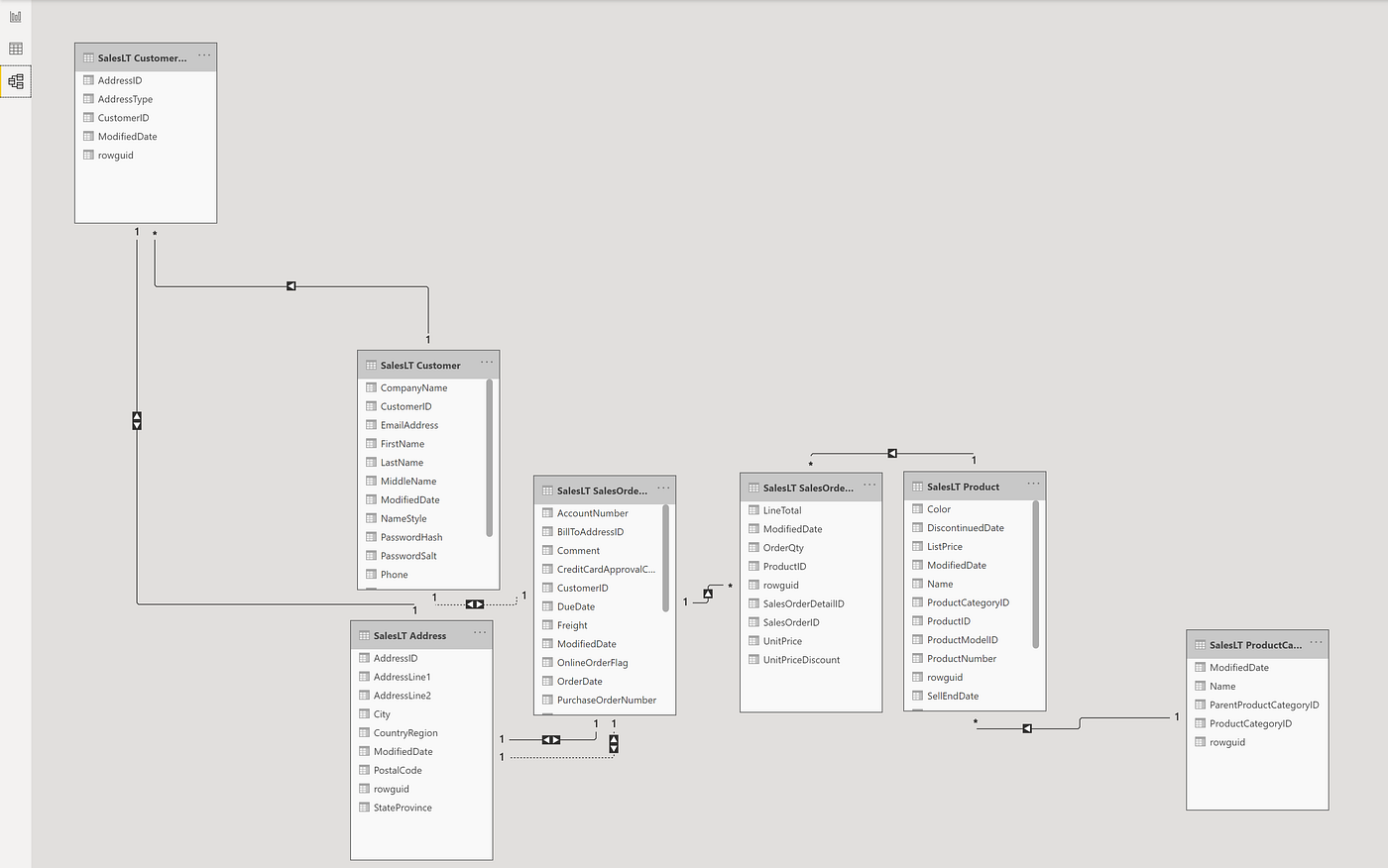Open the ellipsis menu on SalesLT Address table
The width and height of the screenshot is (1388, 868).
coord(480,631)
